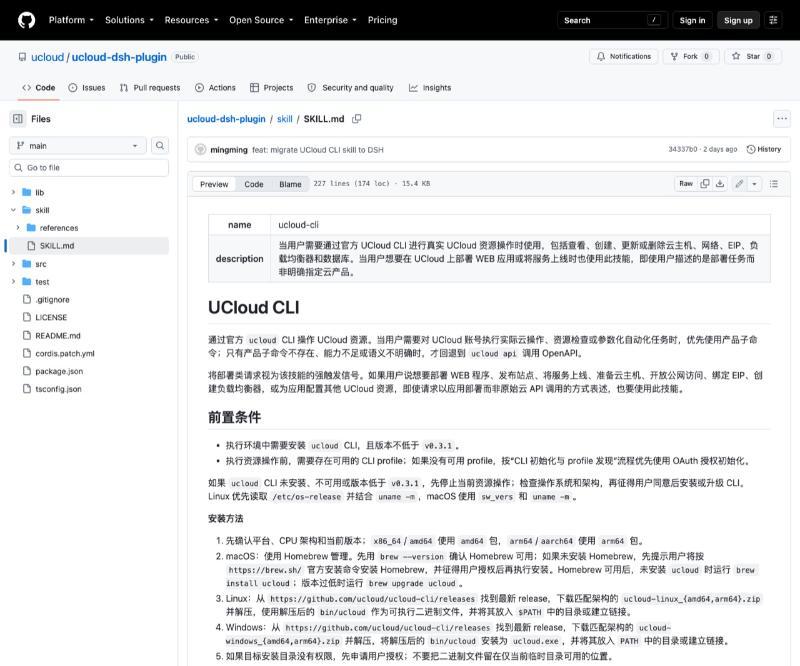
Task: Open the Insights tab
Action: tap(430, 88)
